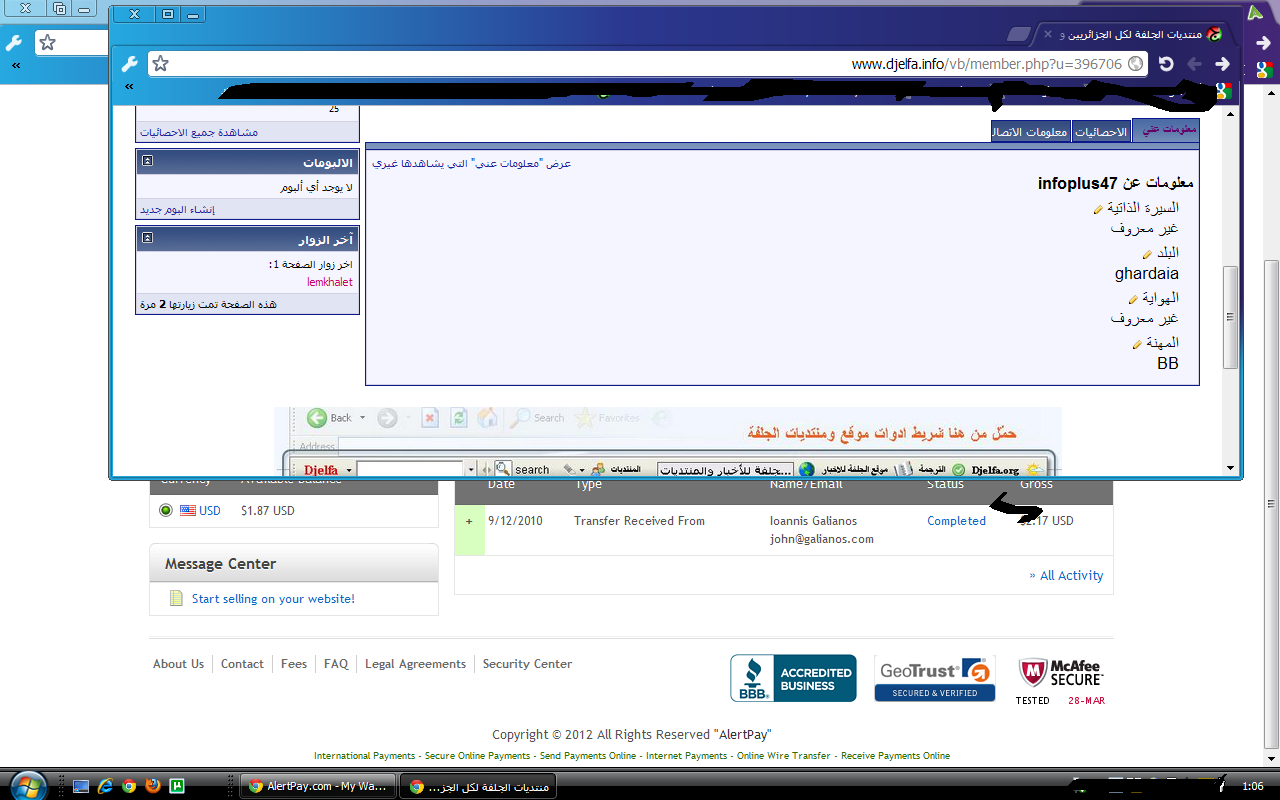This screenshot has width=1280, height=800.
Task: Open the Completed status link
Action: click(956, 521)
